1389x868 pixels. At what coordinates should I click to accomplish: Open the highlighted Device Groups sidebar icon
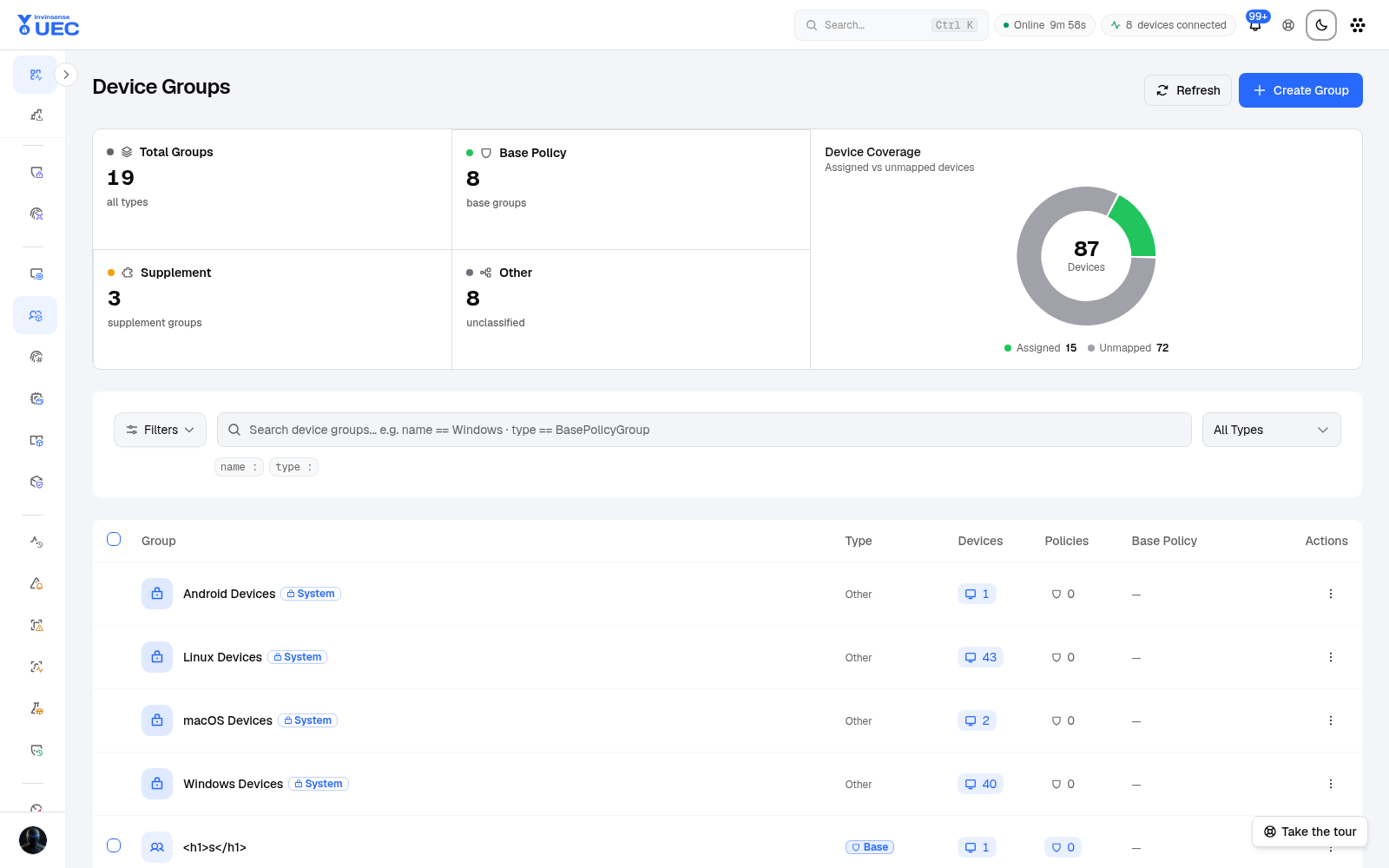point(36,315)
